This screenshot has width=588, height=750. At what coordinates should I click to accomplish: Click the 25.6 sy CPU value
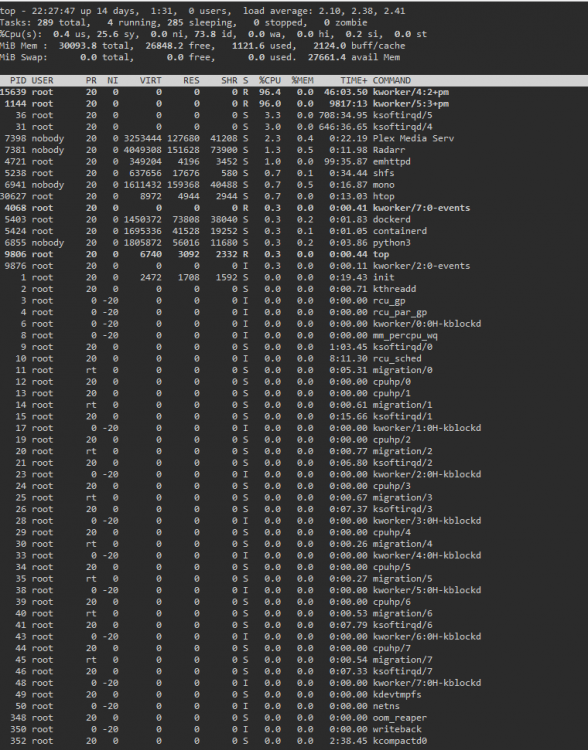(116, 34)
